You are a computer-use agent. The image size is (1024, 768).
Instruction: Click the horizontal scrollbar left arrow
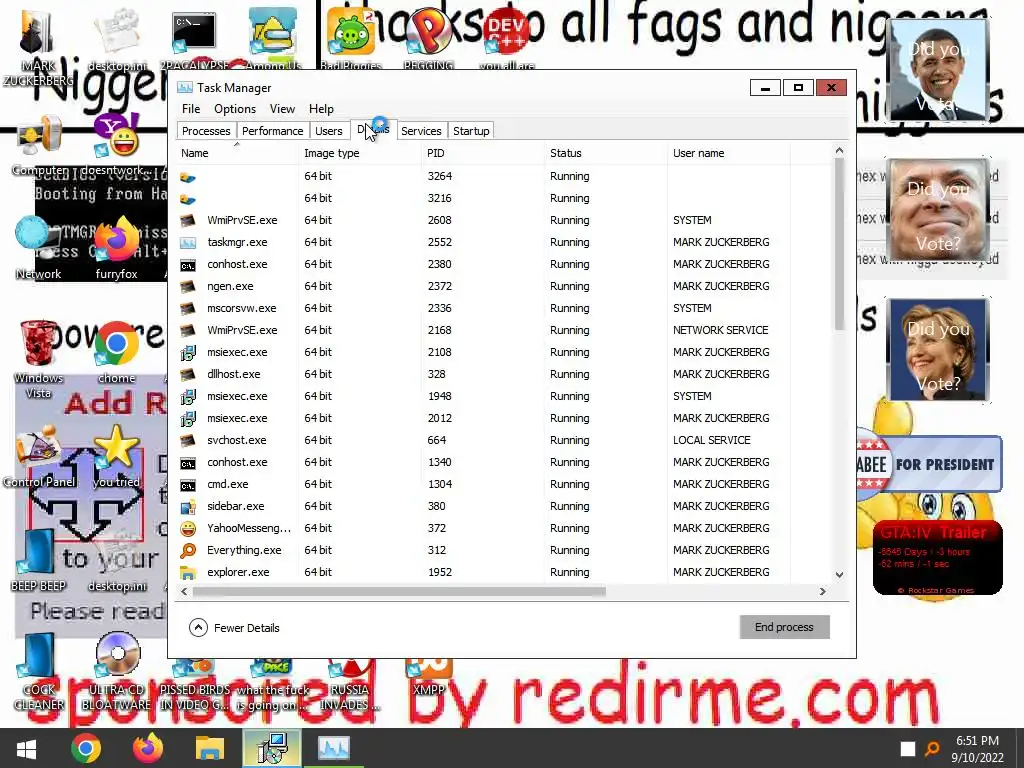184,591
